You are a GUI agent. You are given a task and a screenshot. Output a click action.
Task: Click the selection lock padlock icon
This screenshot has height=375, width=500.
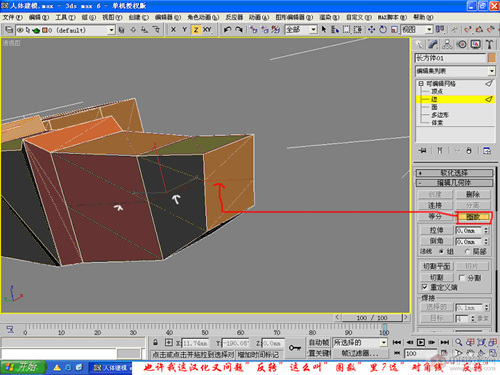tap(155, 342)
